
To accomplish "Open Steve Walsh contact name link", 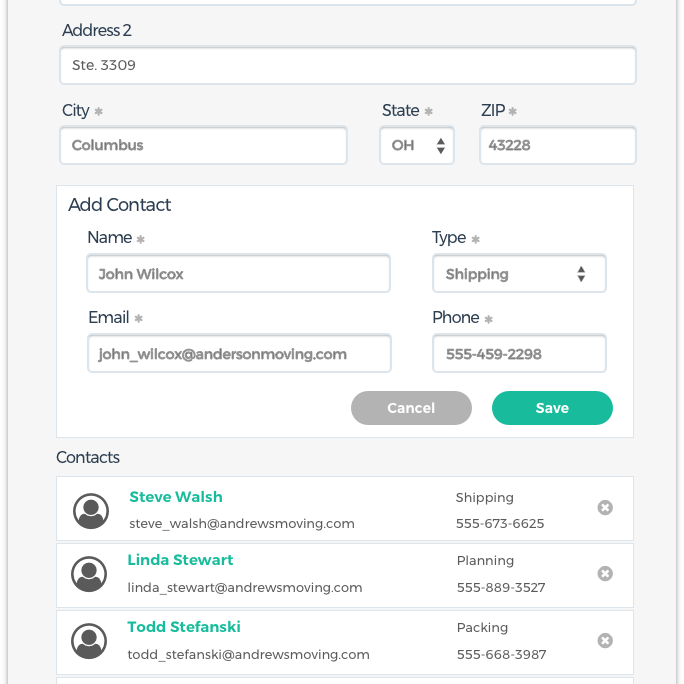I will tap(176, 497).
